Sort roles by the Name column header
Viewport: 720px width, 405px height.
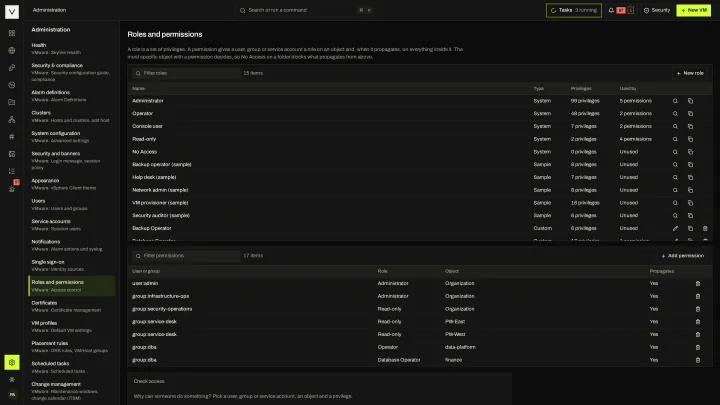point(139,89)
